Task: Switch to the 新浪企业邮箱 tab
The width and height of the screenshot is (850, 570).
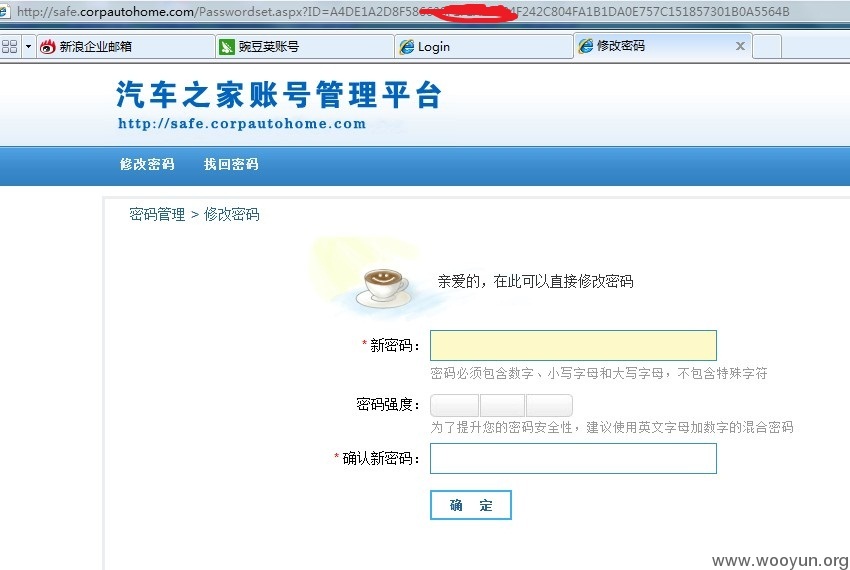Action: point(126,47)
